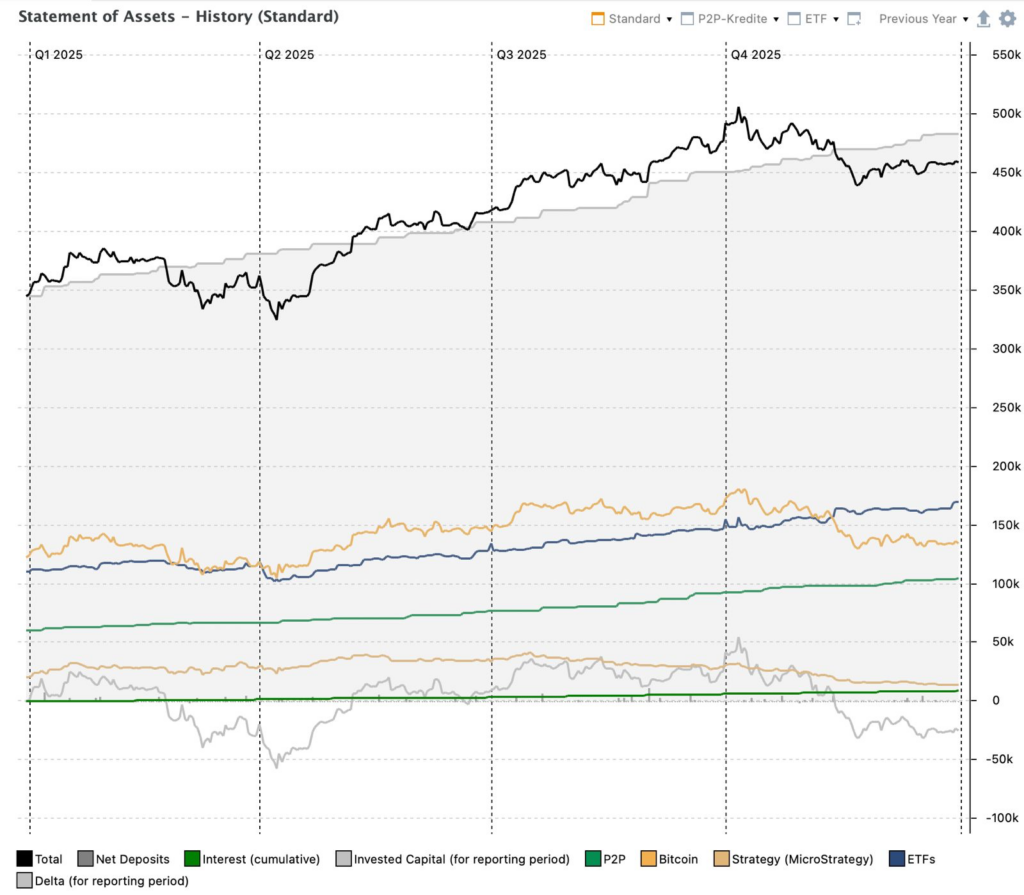Viewport: 1024px width, 895px height.
Task: Switch to the ETF view tab
Action: 816,19
